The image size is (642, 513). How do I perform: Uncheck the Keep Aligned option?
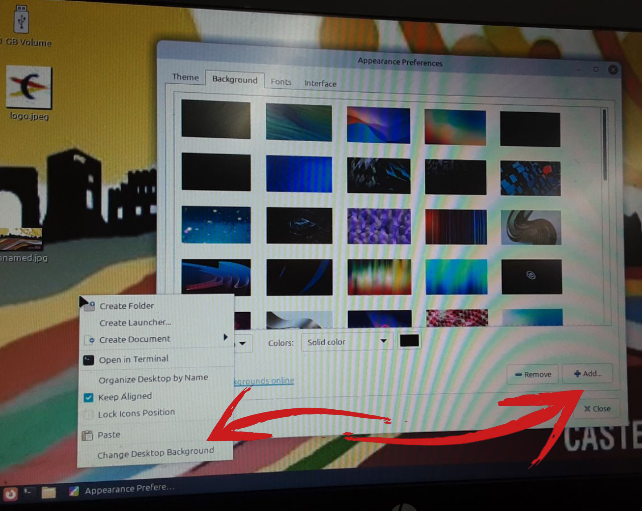(88, 397)
